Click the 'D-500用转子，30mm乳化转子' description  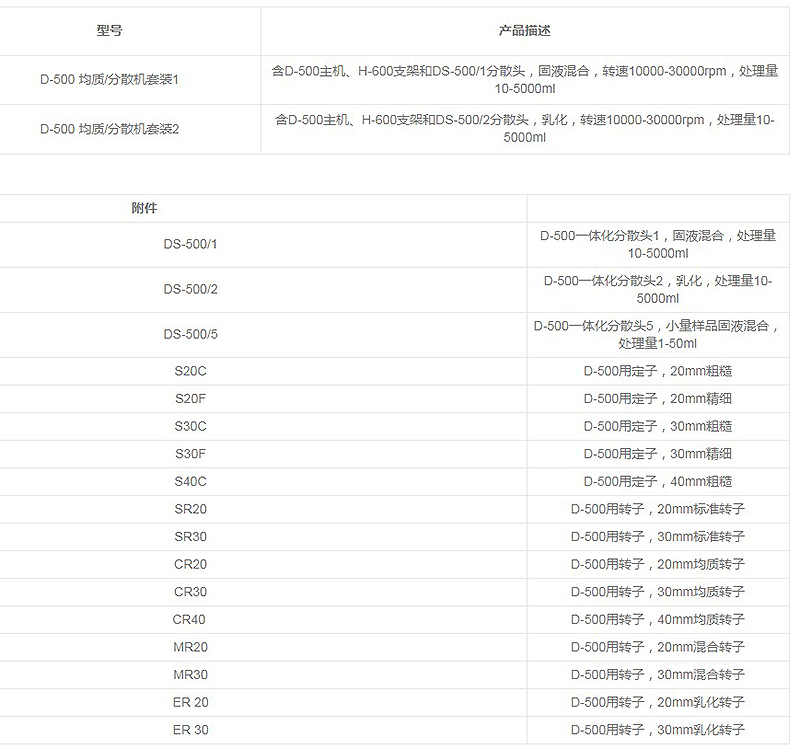point(658,730)
